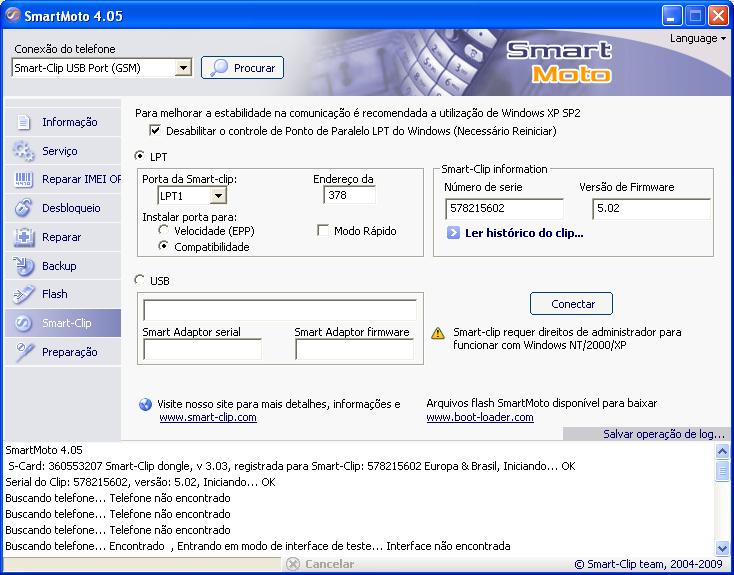Select the LPT radio button
This screenshot has width=734, height=575.
139,155
